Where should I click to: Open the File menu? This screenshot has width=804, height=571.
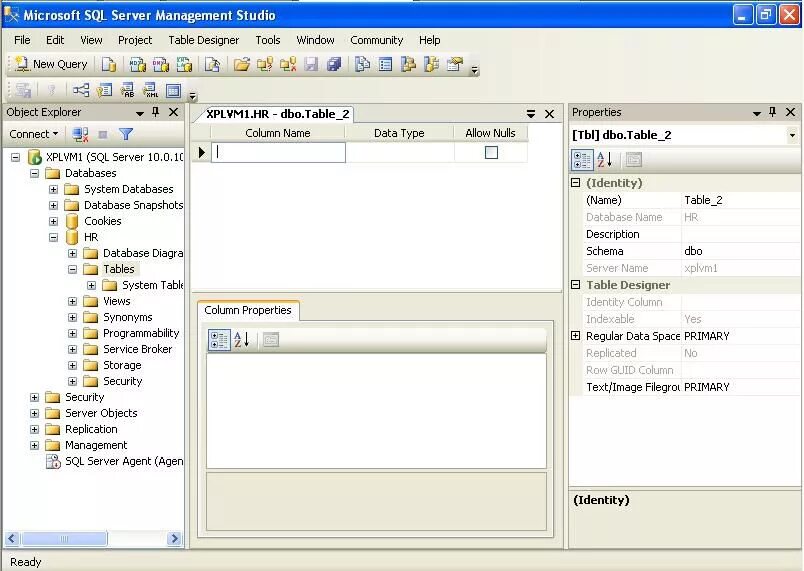tap(22, 40)
